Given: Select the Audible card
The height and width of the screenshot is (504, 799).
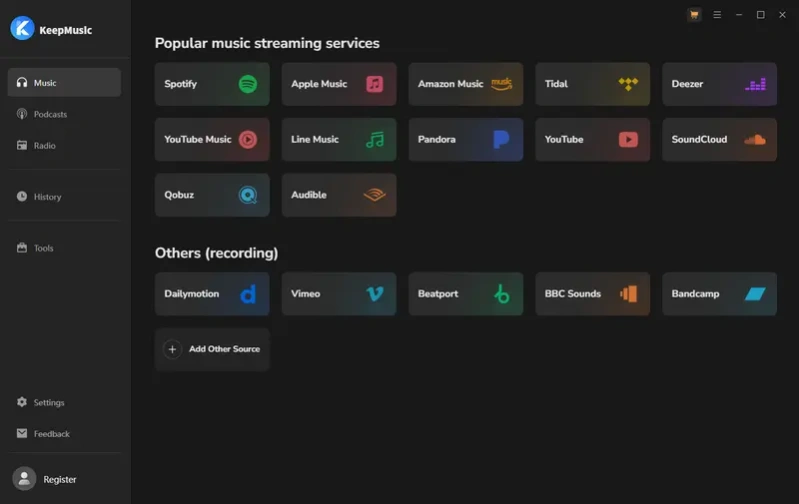Looking at the screenshot, I should point(339,195).
